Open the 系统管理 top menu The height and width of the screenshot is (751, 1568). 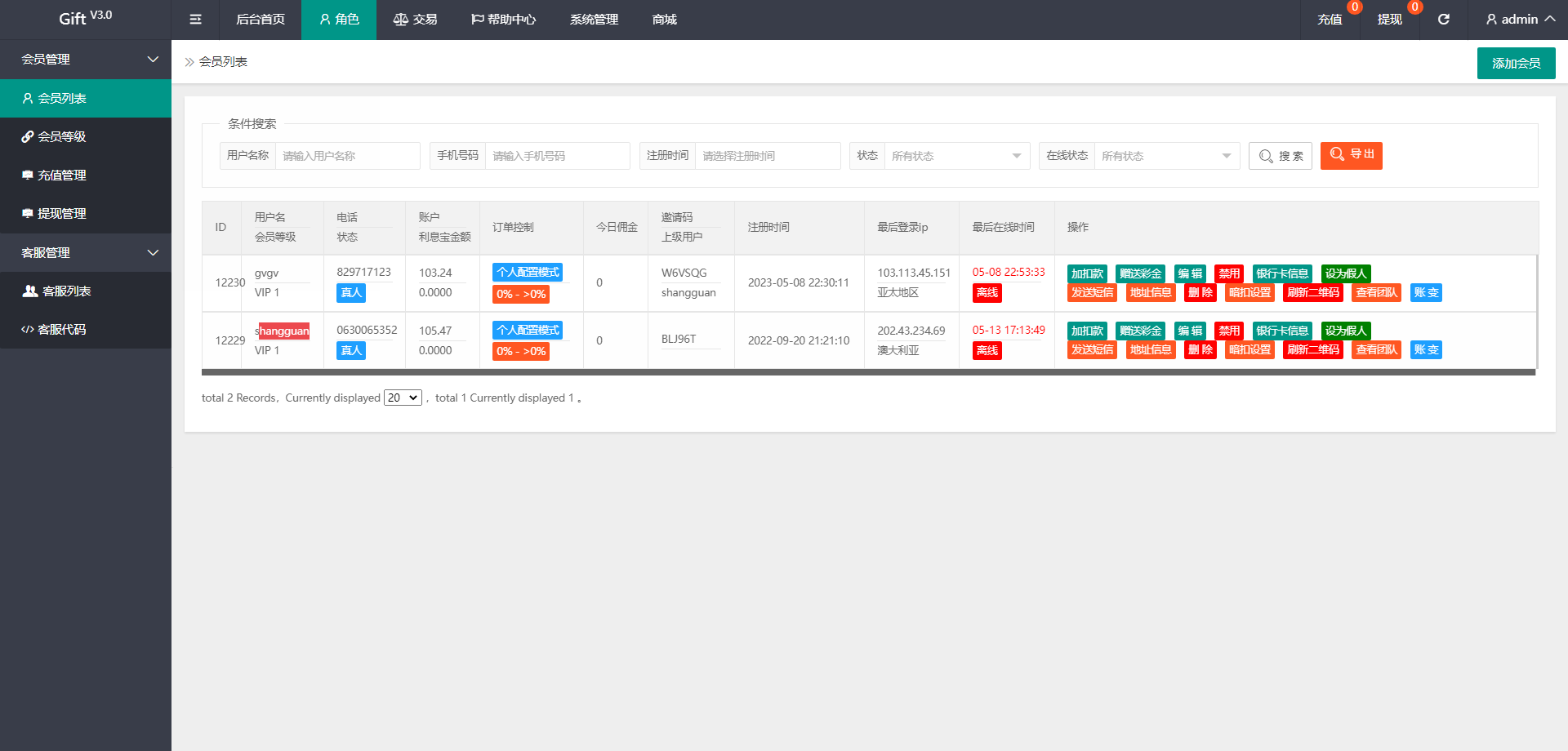tap(594, 20)
